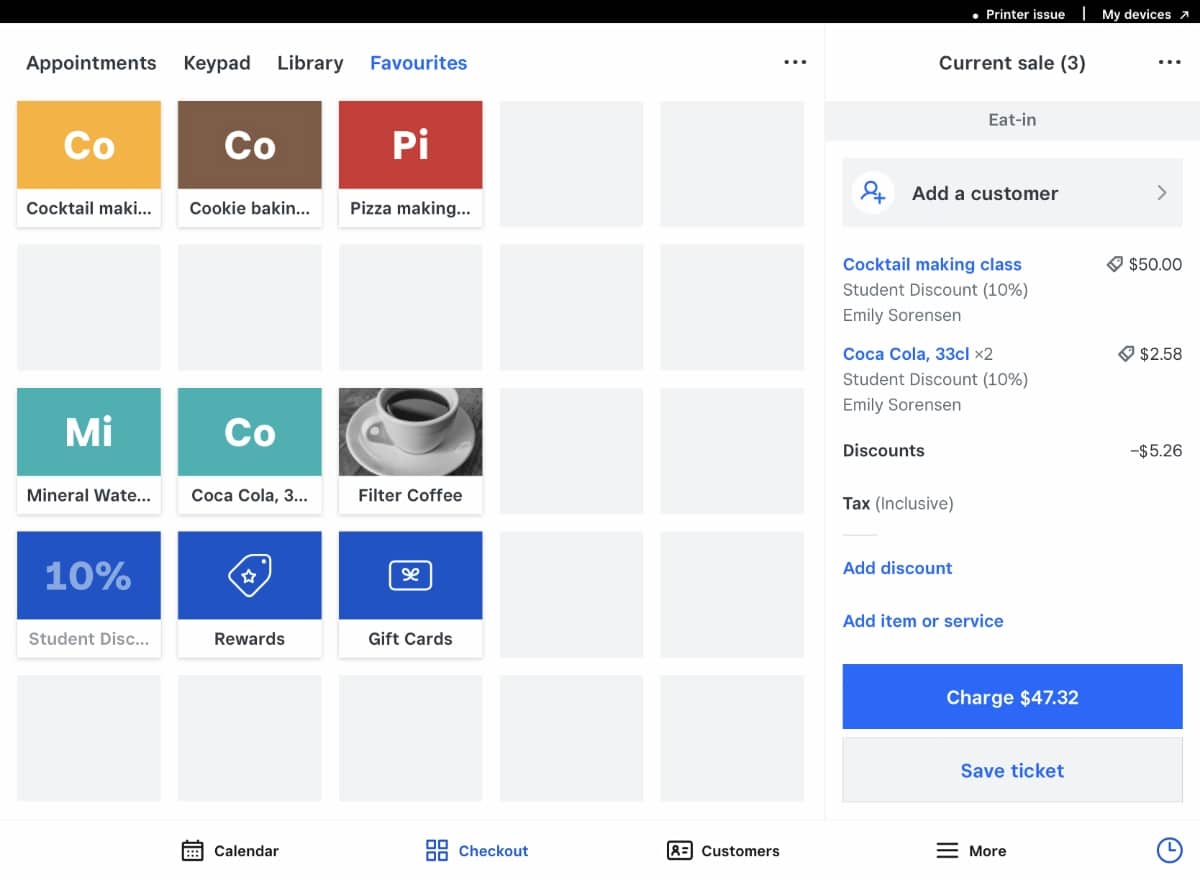Expand the Add a customer chevron
Viewport: 1200px width, 880px height.
[1162, 193]
